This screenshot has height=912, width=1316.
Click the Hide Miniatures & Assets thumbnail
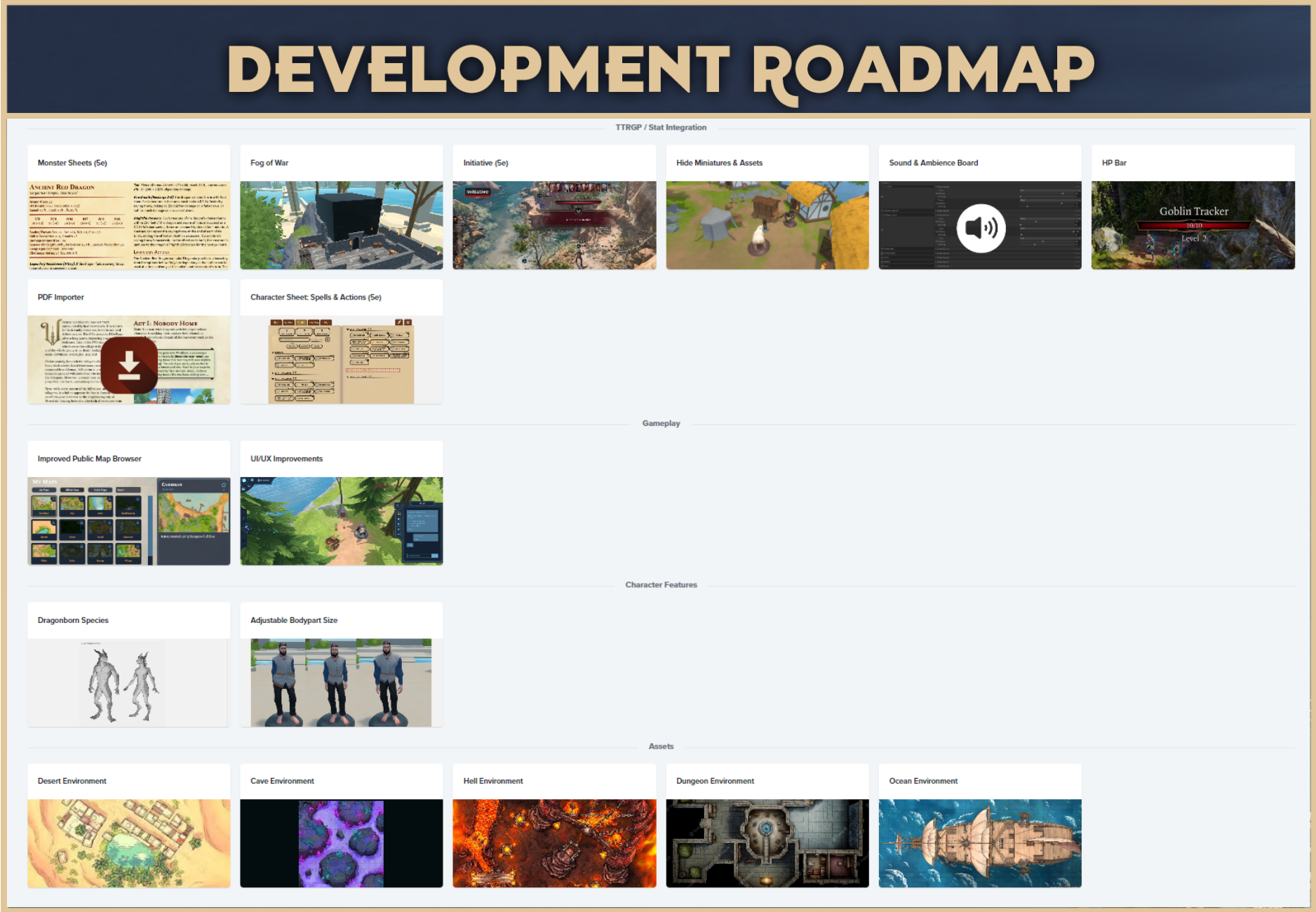point(767,225)
